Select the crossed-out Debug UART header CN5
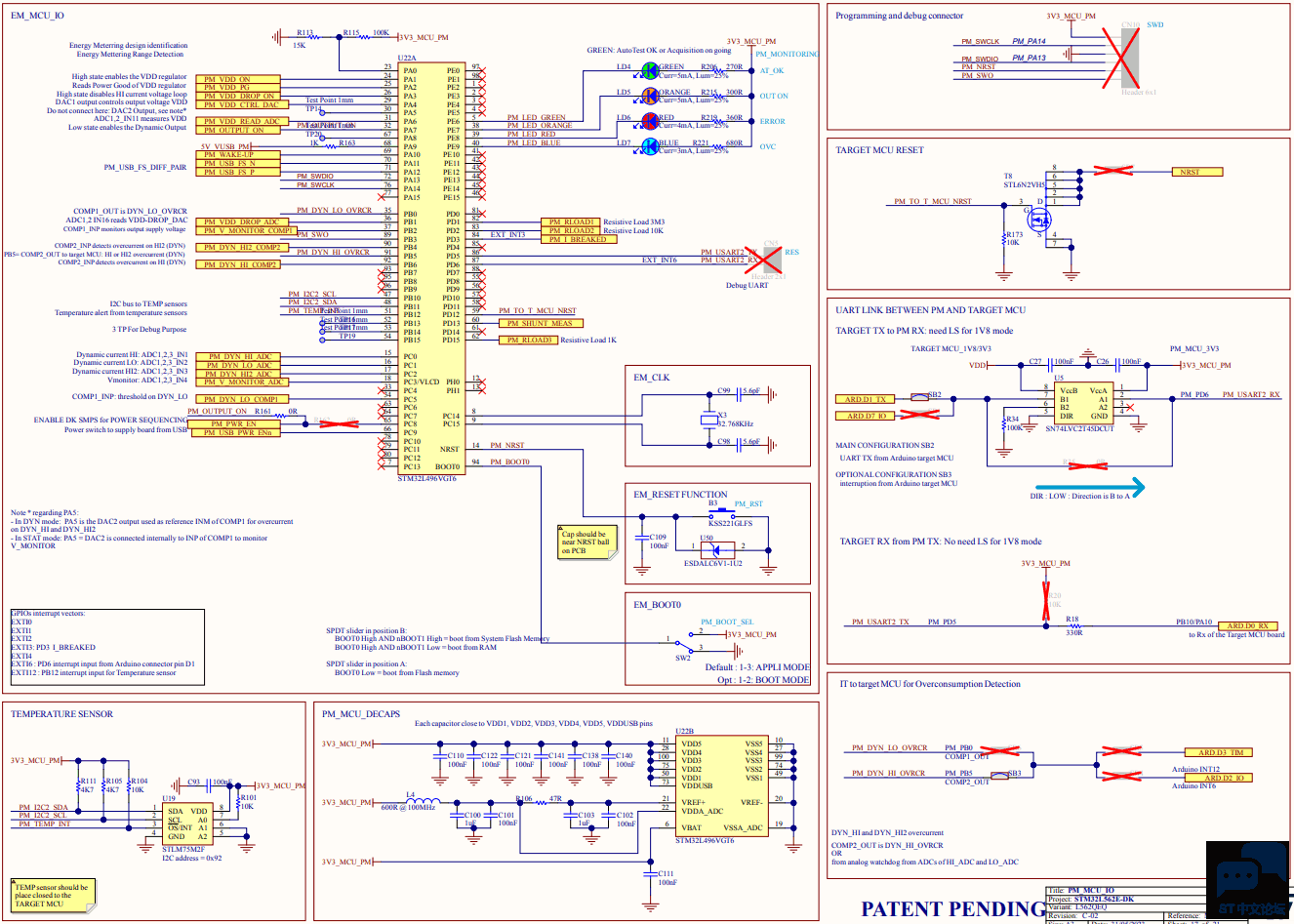 point(764,260)
